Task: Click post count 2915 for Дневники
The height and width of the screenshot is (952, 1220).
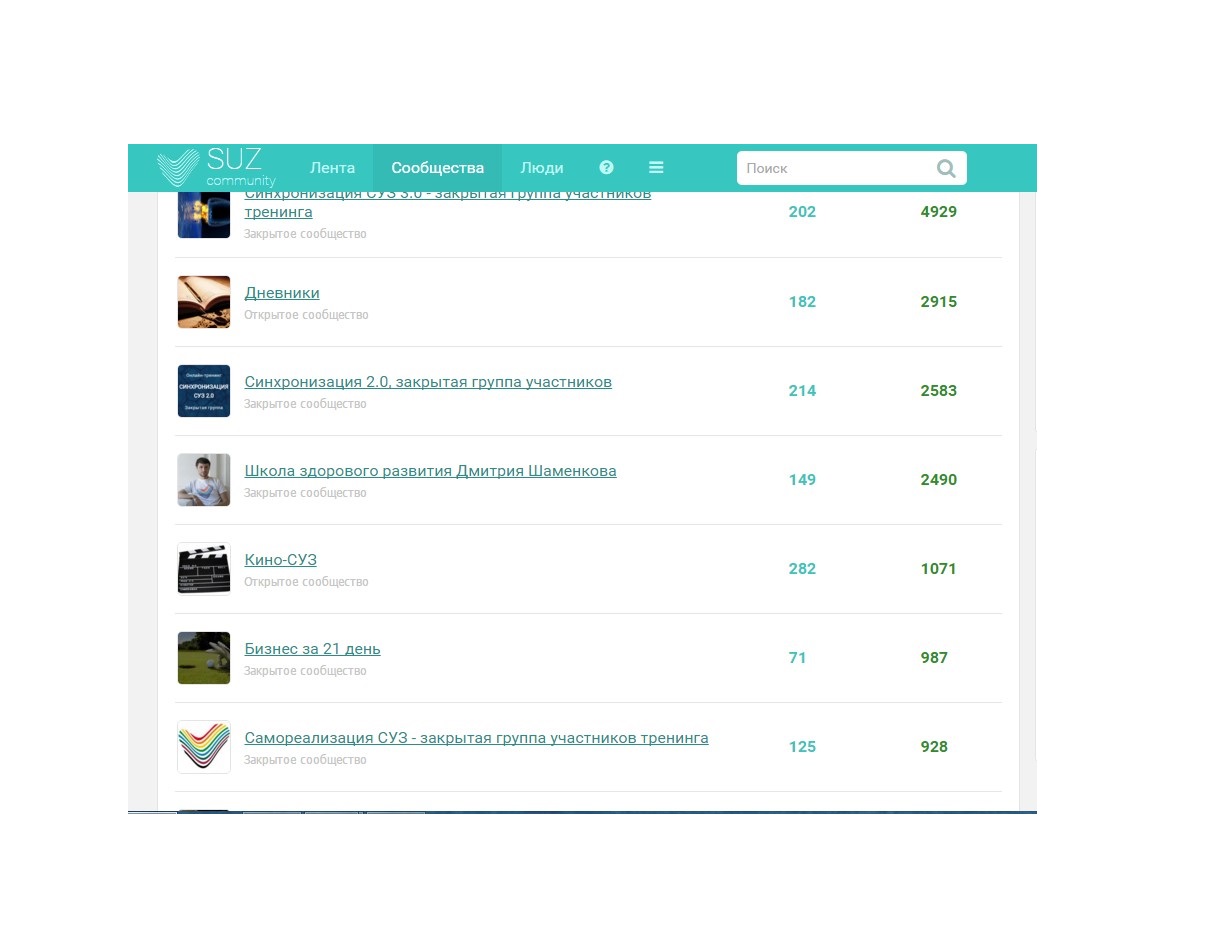Action: tap(939, 302)
